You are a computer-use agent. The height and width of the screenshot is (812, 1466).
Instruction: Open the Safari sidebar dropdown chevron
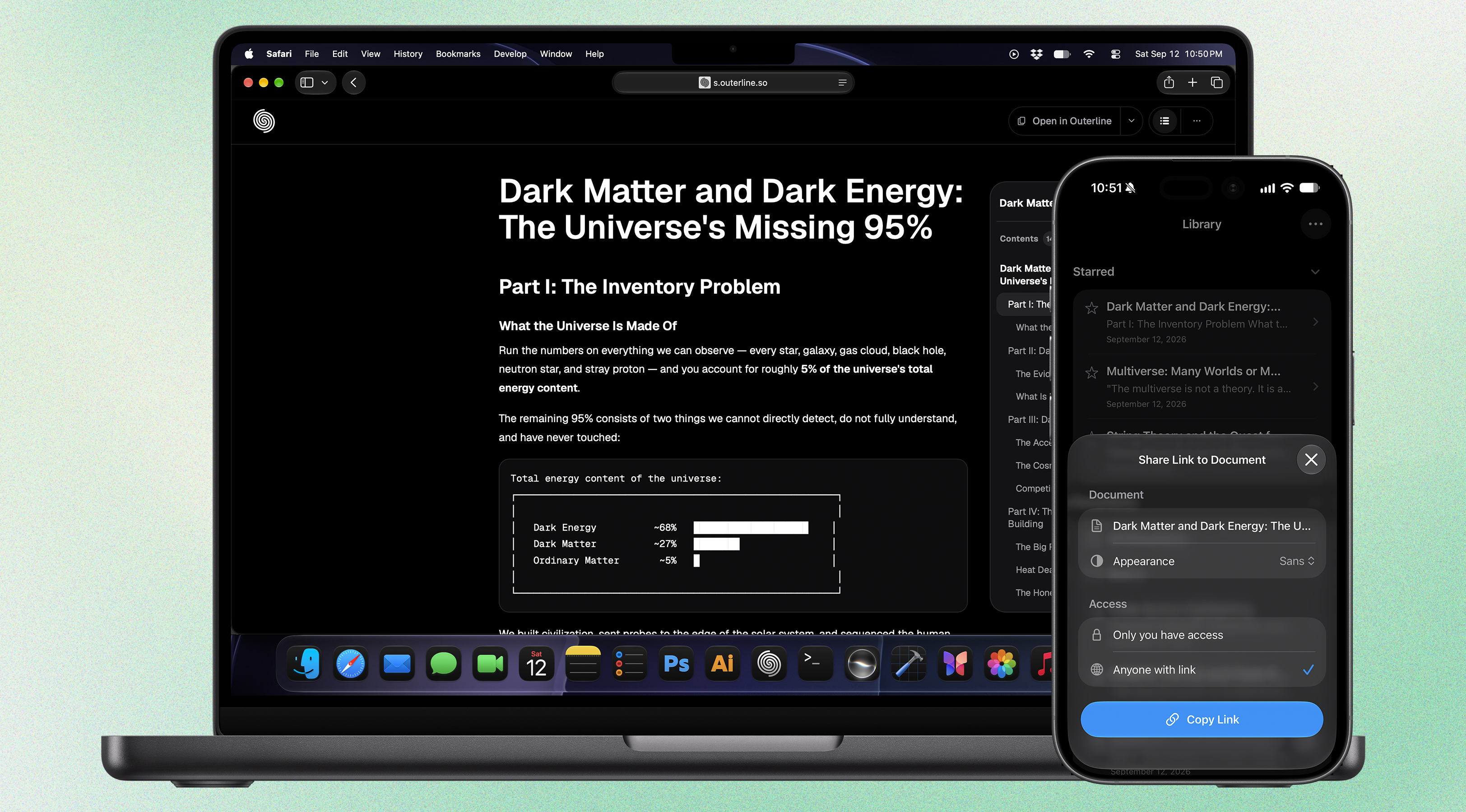[325, 83]
